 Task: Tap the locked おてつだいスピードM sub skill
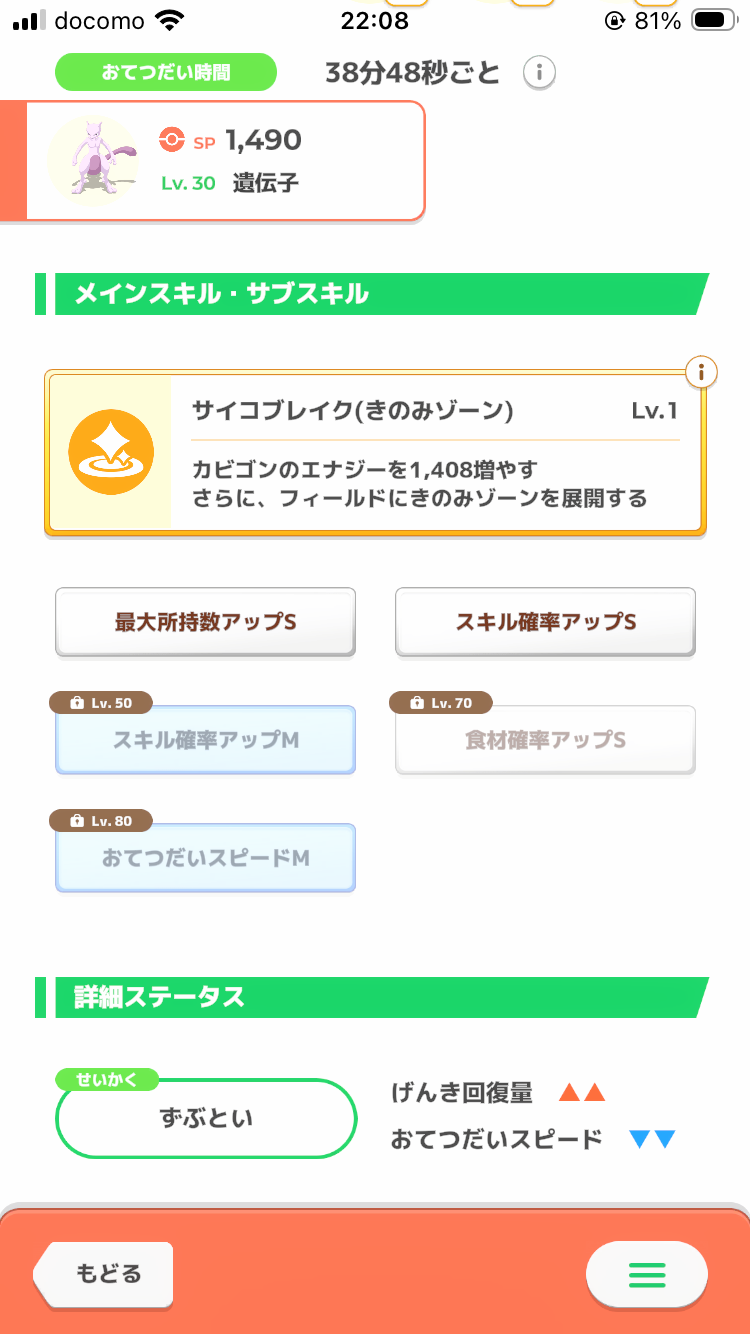point(205,858)
